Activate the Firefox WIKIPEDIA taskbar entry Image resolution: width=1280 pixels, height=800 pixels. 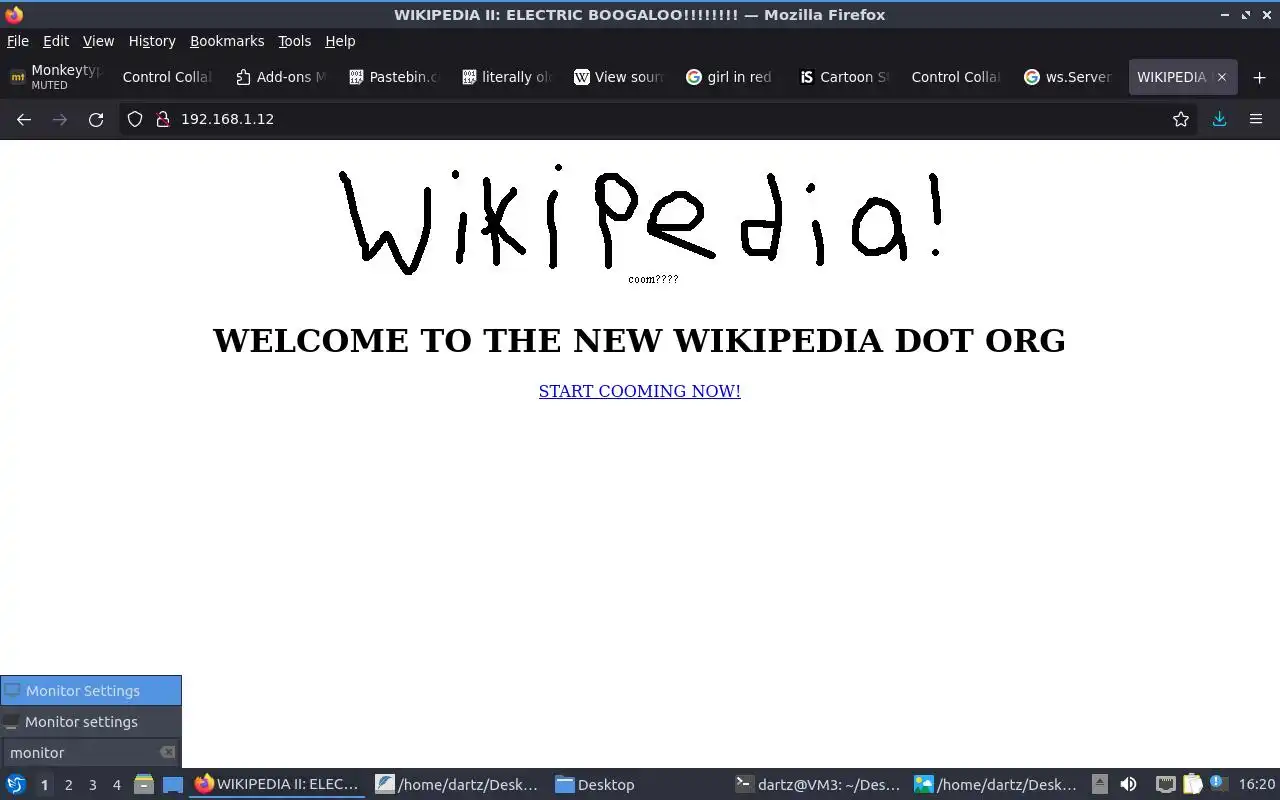(x=278, y=785)
